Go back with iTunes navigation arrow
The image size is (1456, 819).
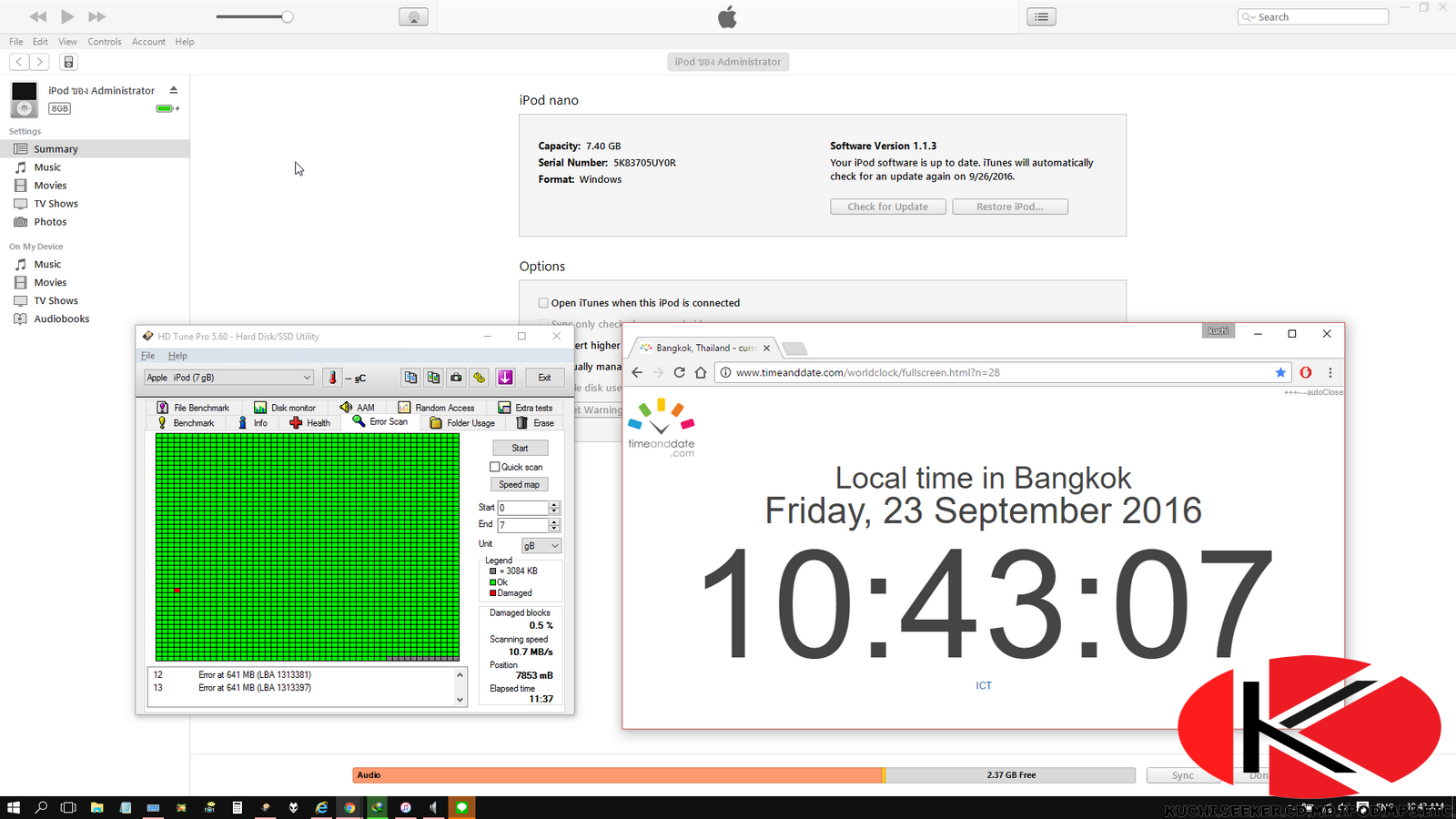[x=19, y=62]
